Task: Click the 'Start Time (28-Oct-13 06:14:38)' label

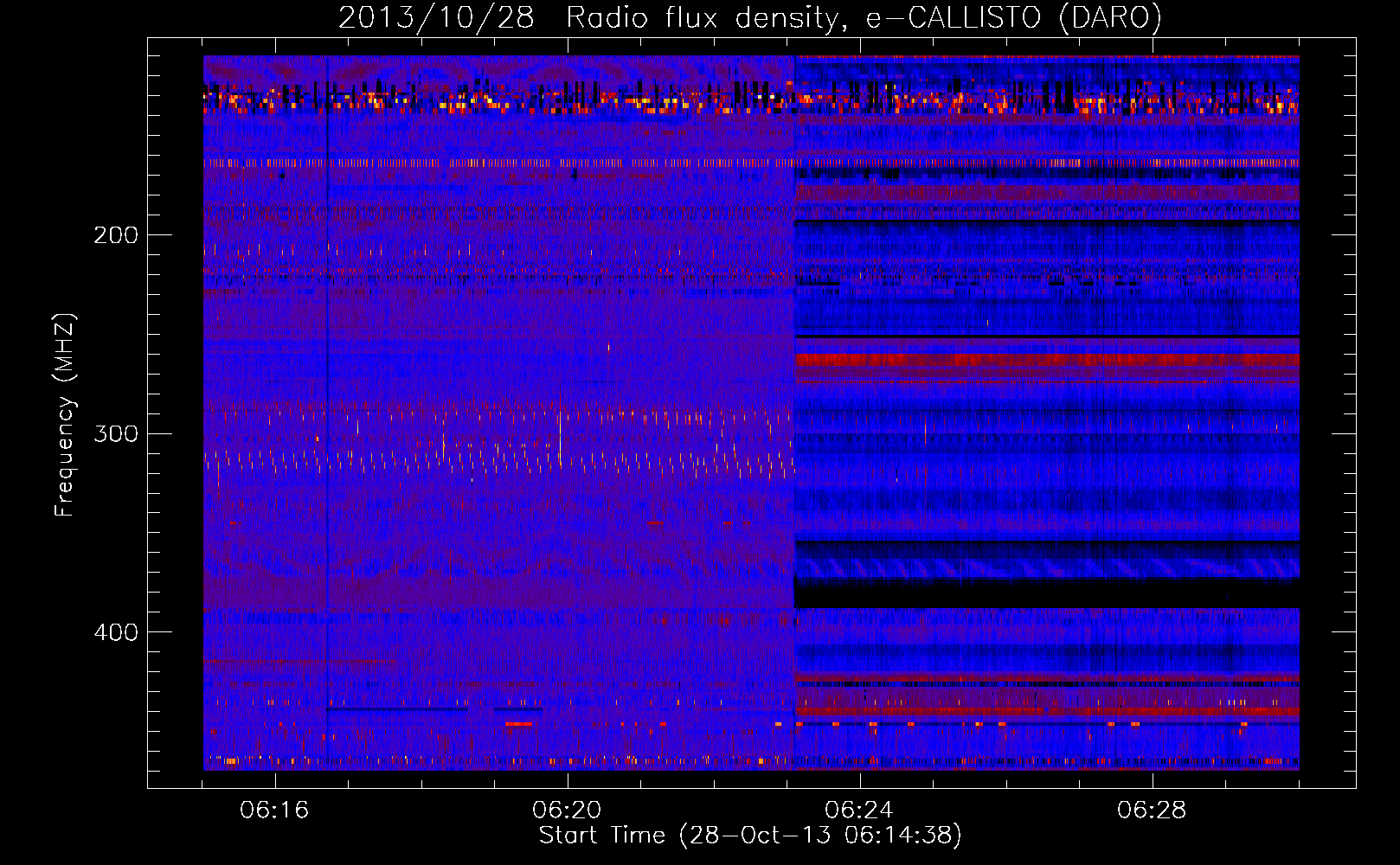Action: click(750, 836)
